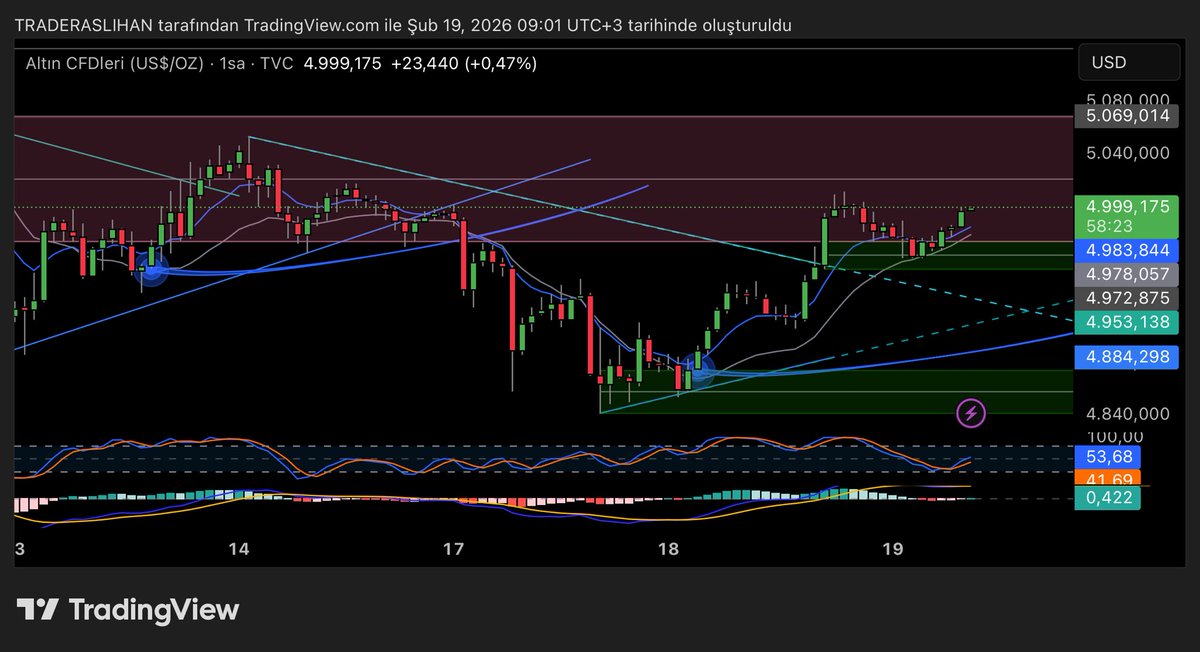Click the 5.040,000 price axis tick

(1130, 153)
